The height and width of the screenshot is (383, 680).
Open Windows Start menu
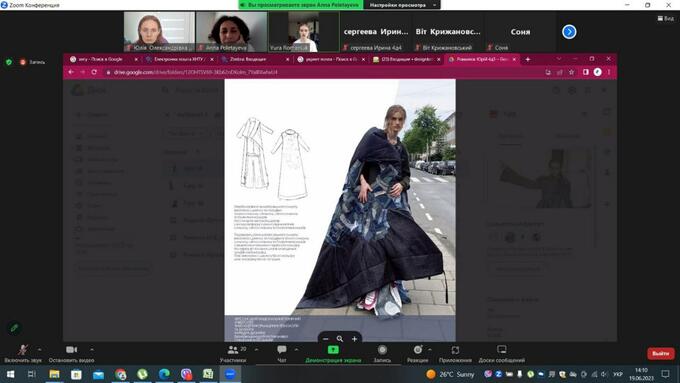pos(10,374)
